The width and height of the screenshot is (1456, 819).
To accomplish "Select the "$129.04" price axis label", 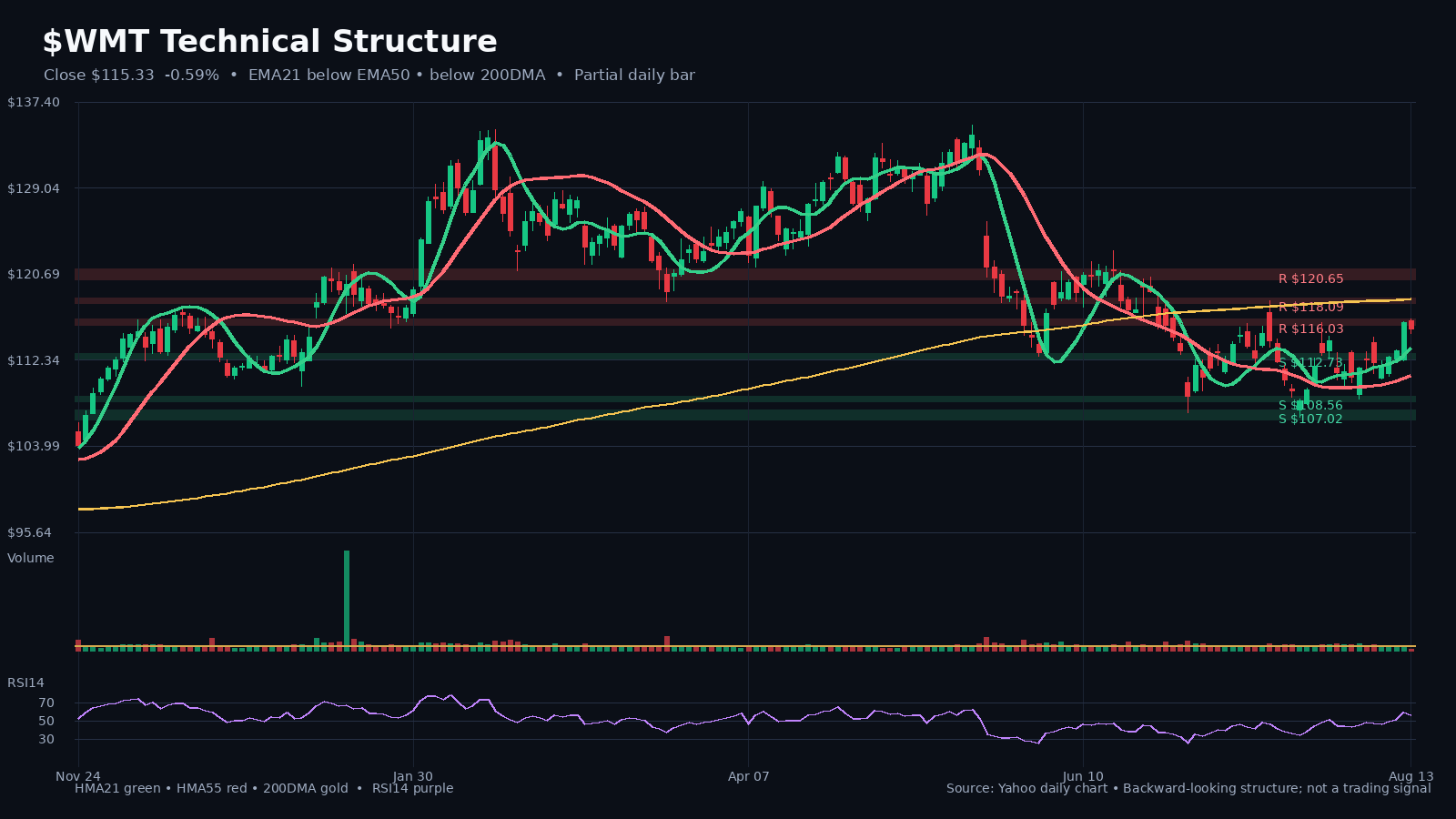I will 34,188.
